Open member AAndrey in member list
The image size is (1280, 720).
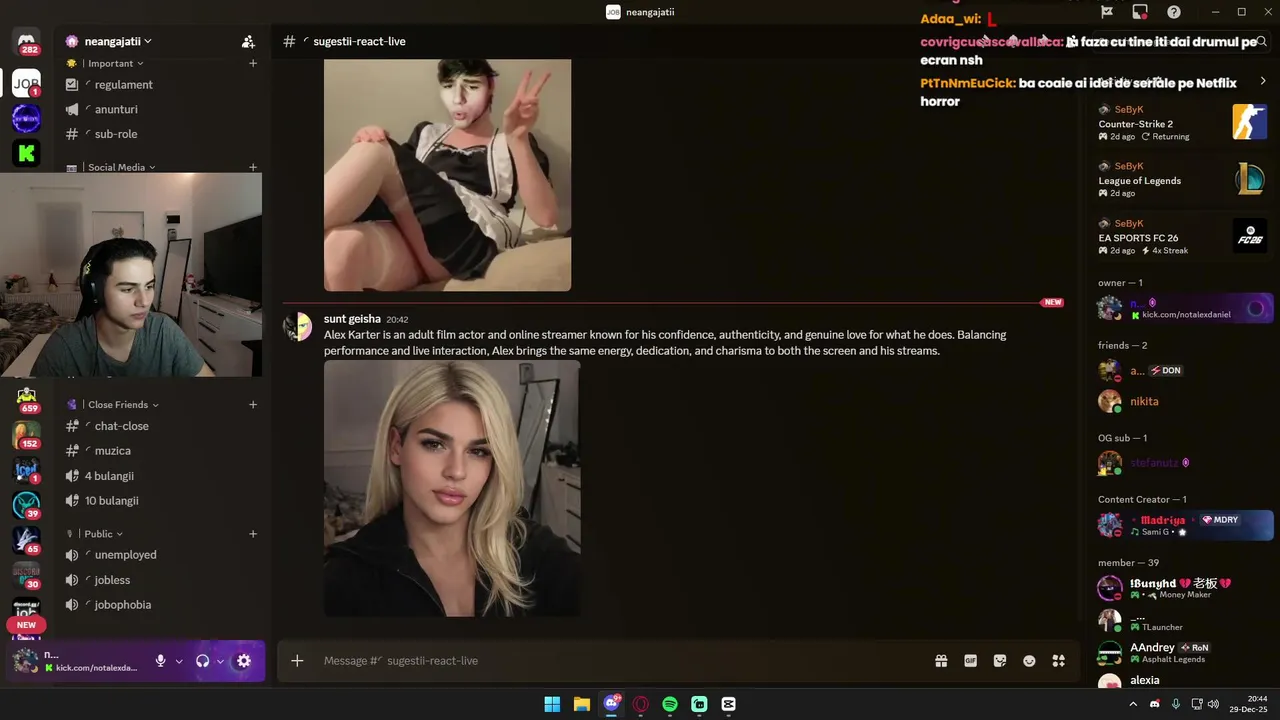pos(1186,653)
